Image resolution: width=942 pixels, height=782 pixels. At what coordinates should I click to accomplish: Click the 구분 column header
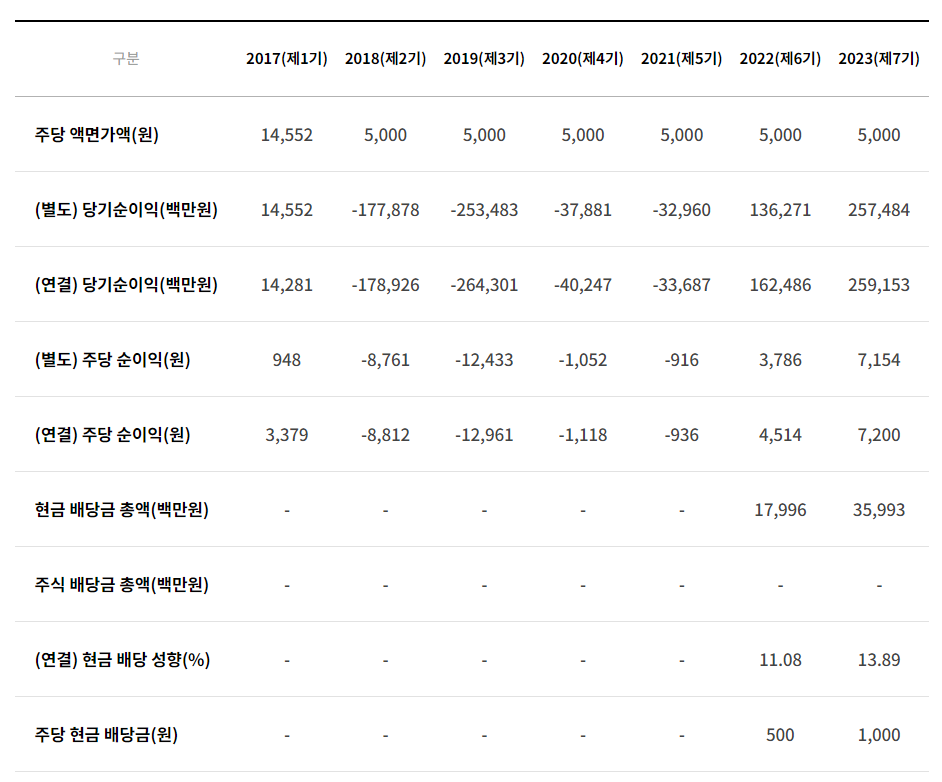tap(126, 59)
